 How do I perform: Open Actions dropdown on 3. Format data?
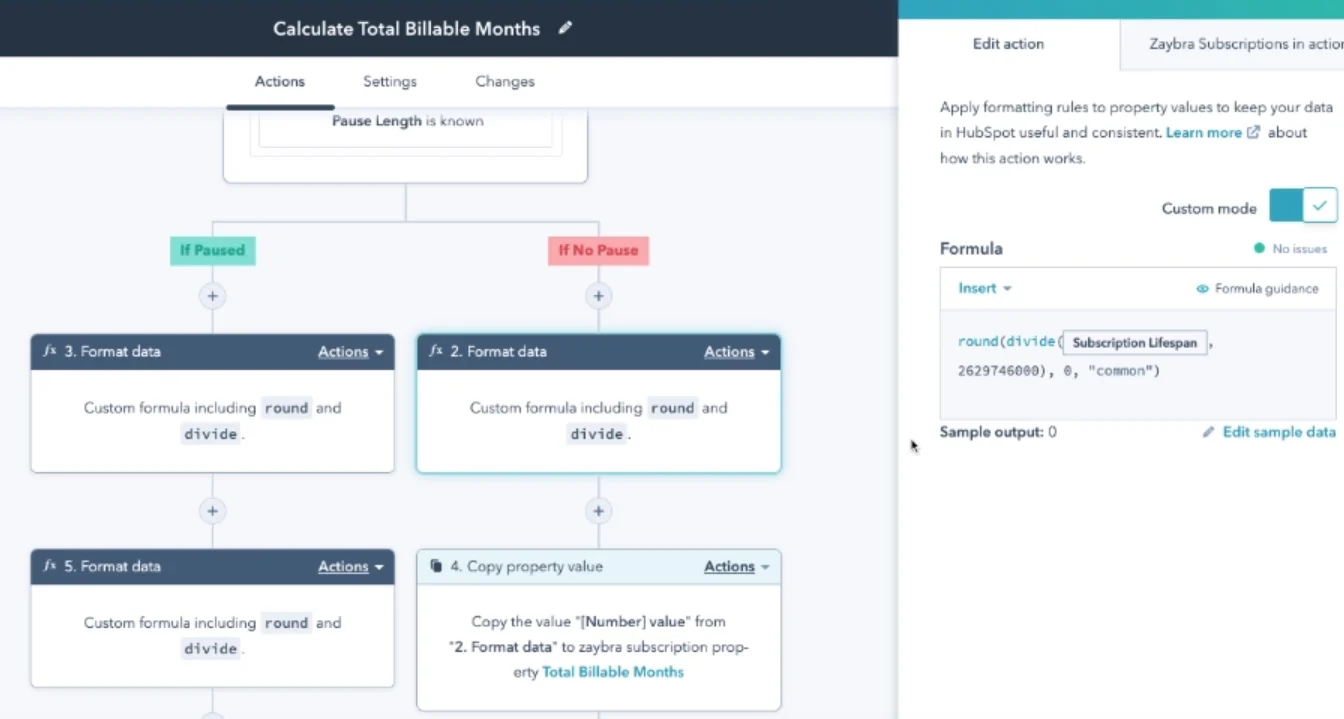[x=350, y=352]
